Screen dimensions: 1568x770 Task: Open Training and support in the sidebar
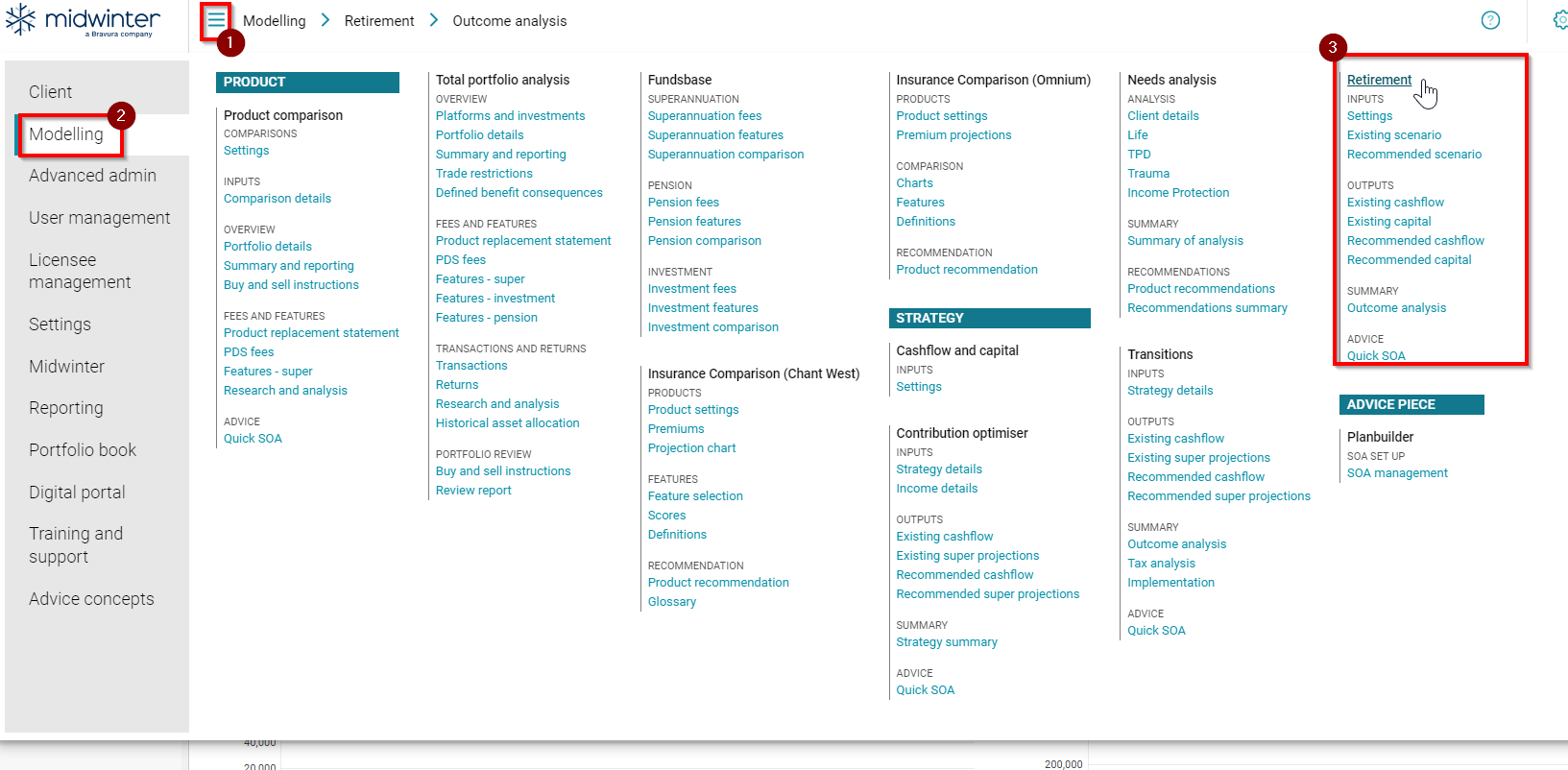point(76,545)
